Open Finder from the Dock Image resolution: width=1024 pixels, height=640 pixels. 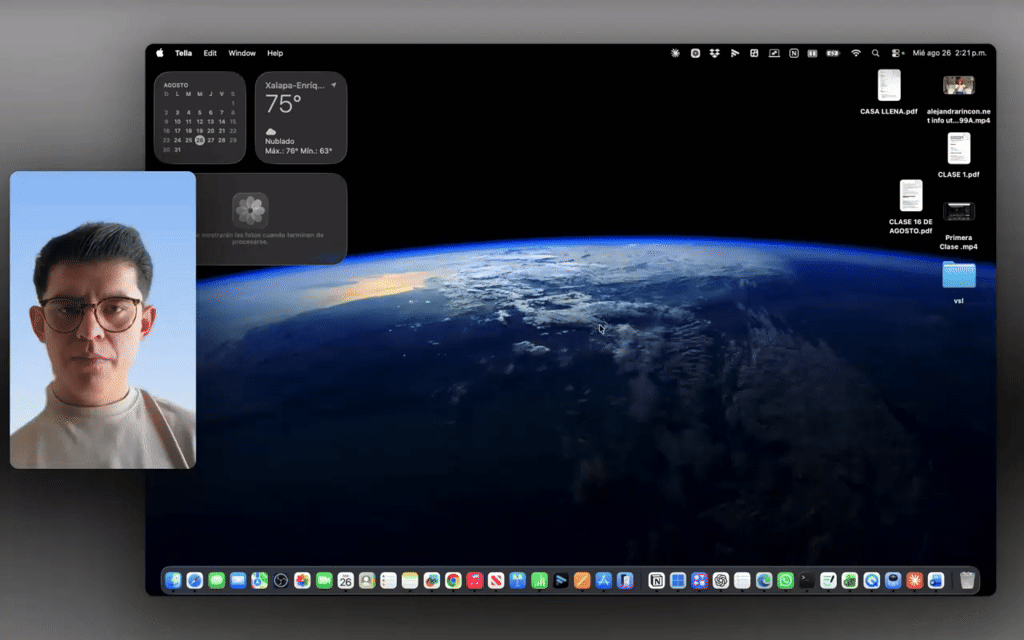pyautogui.click(x=173, y=580)
